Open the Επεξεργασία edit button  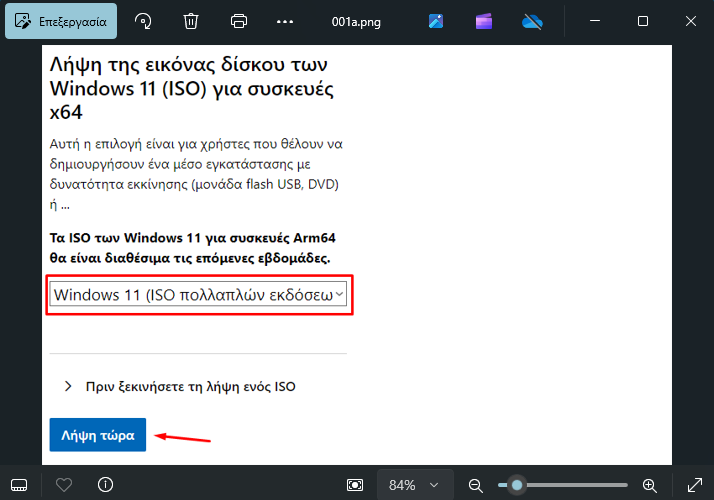[61, 21]
